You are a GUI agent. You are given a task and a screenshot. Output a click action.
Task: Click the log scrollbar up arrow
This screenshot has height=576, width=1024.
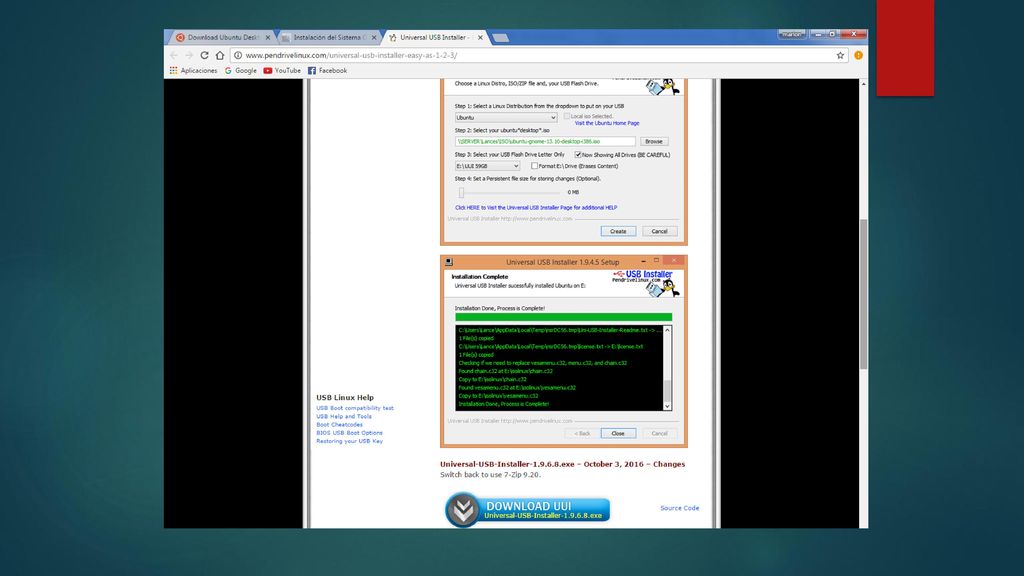tap(667, 330)
